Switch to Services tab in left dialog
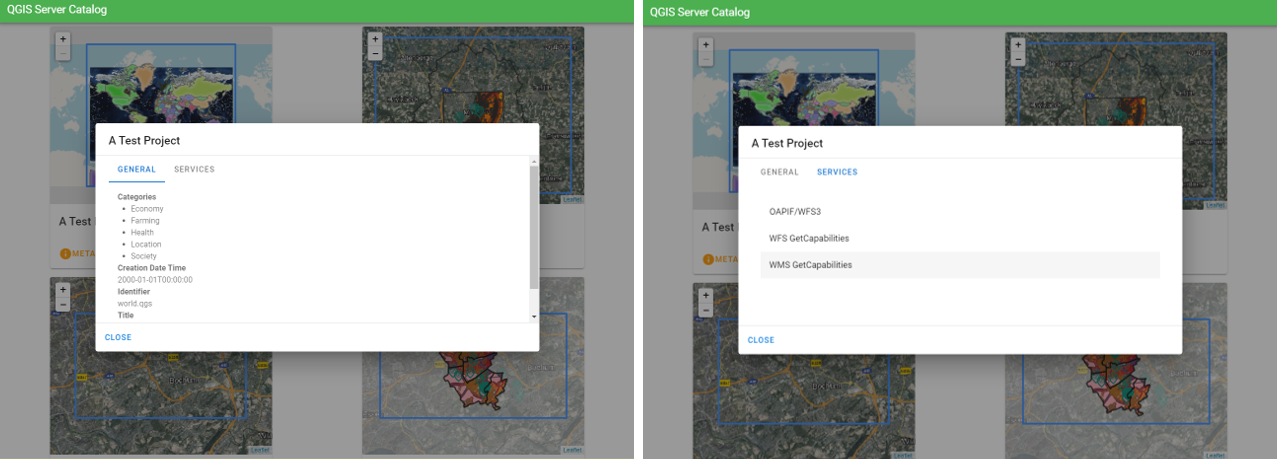This screenshot has width=1277, height=459. click(x=194, y=170)
